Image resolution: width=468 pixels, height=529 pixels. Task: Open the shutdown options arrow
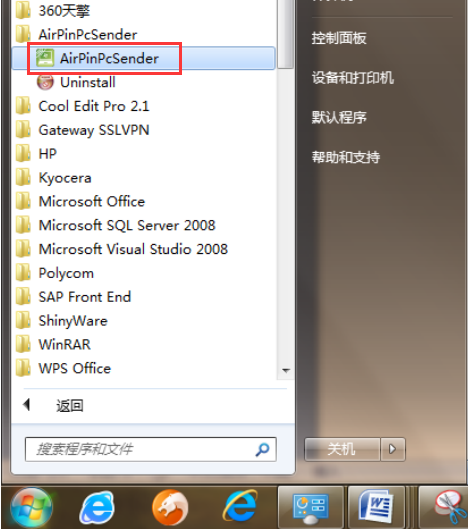click(393, 449)
